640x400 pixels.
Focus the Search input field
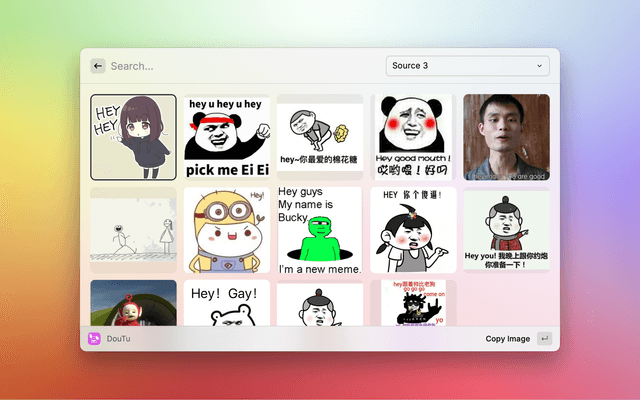point(240,66)
